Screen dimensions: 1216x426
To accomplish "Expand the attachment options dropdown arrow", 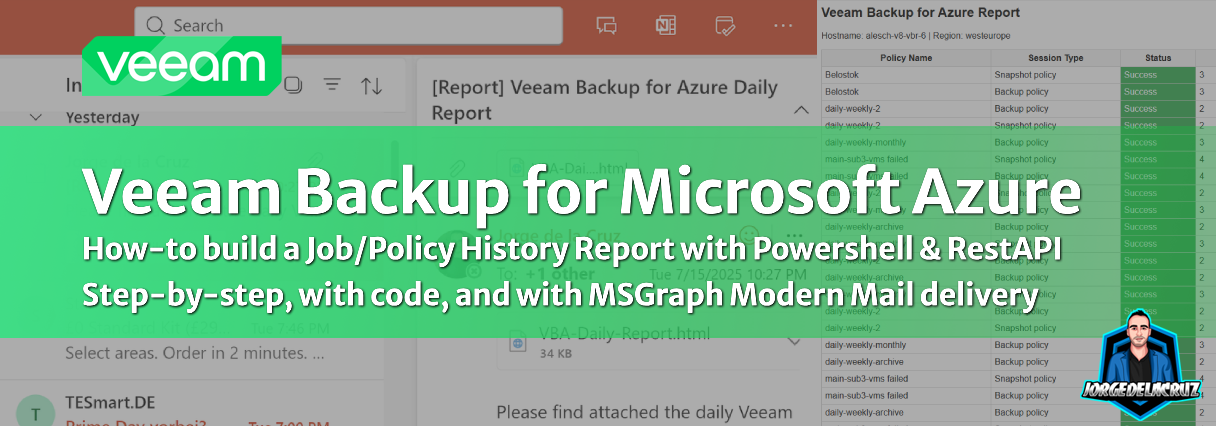I will click(795, 341).
